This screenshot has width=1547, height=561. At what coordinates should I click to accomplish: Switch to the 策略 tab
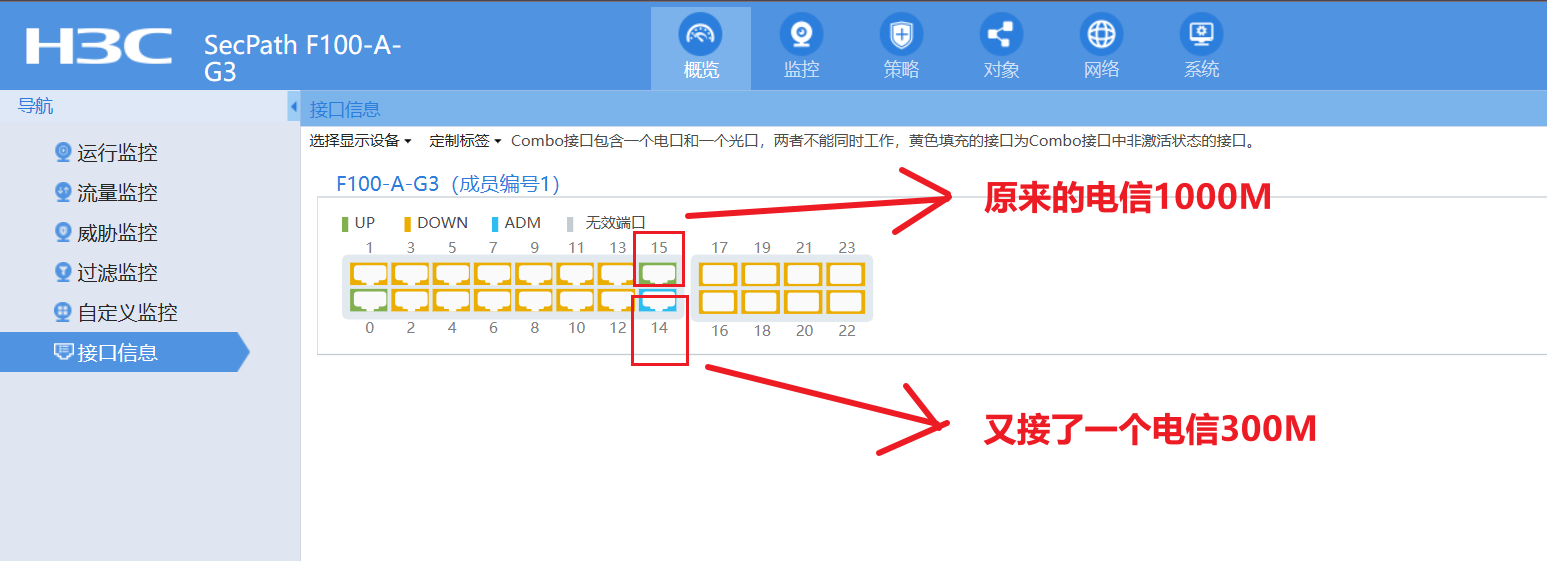[901, 47]
